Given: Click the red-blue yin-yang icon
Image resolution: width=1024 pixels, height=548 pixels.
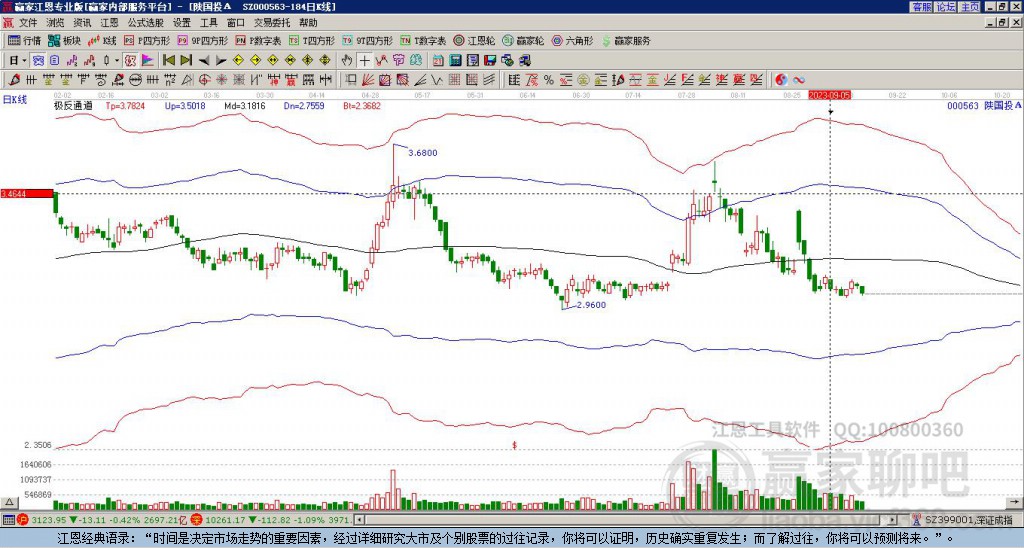Looking at the screenshot, I should coord(781,80).
